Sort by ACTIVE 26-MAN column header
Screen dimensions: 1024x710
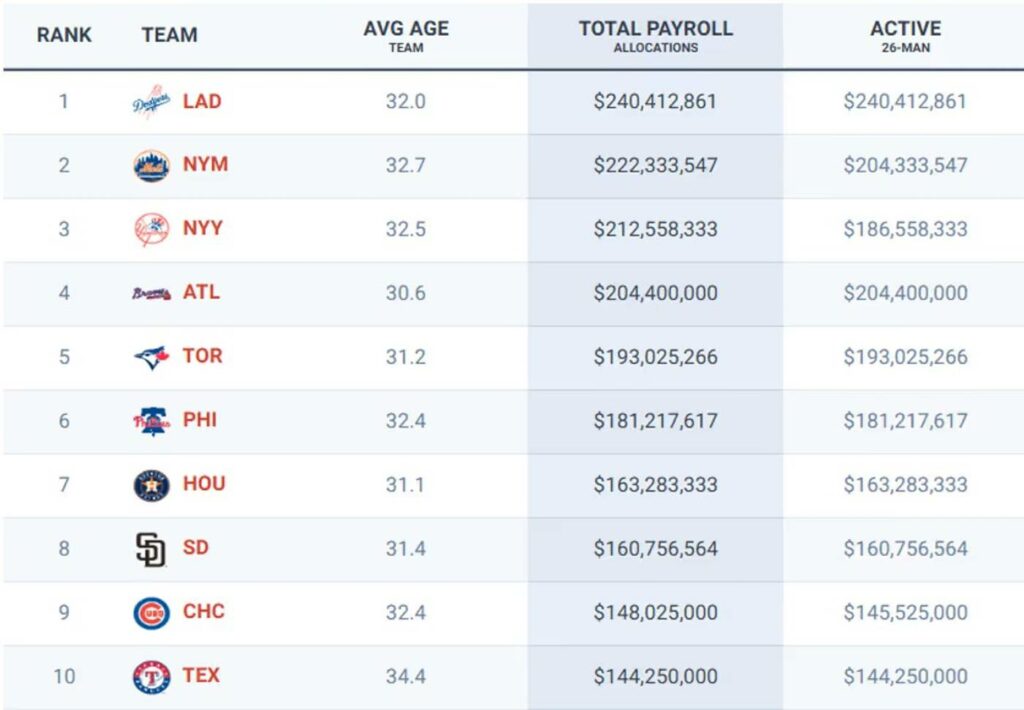click(x=905, y=36)
